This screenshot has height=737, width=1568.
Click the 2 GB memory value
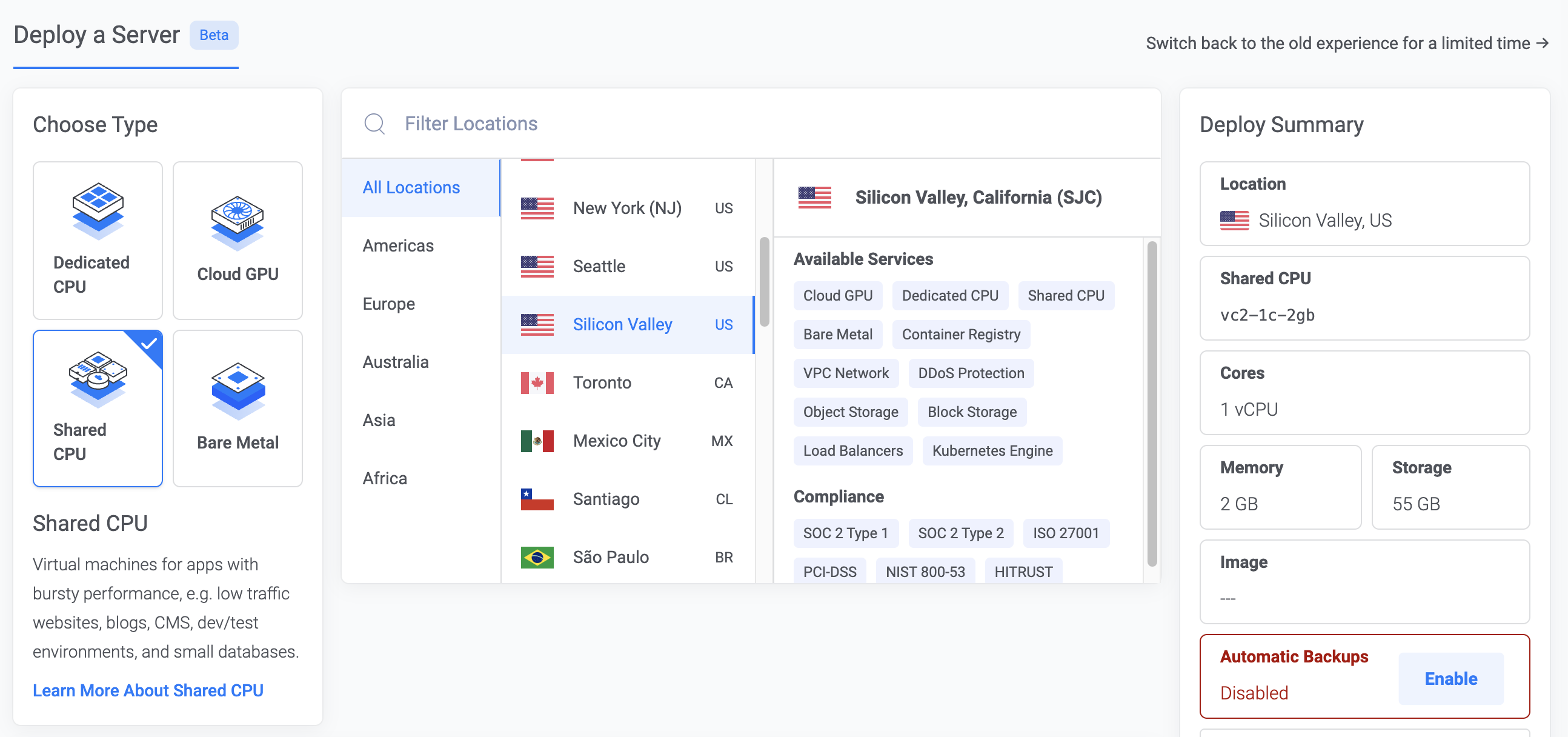[1238, 504]
